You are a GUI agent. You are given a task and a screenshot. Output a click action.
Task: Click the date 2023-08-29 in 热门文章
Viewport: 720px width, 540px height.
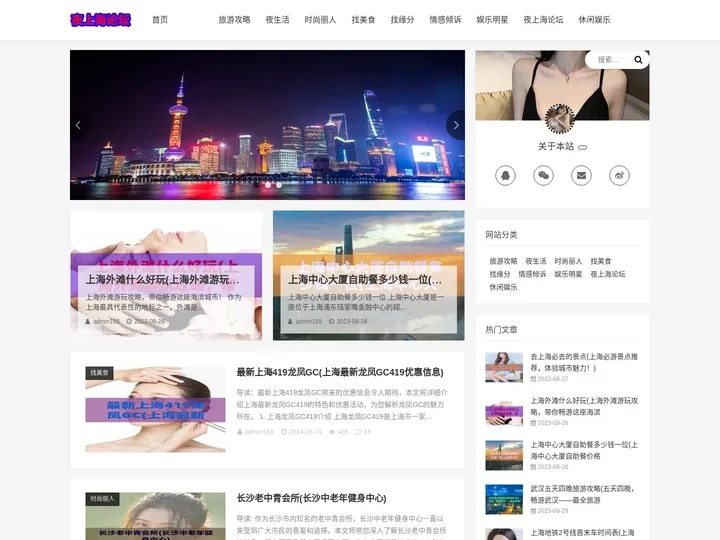point(549,511)
